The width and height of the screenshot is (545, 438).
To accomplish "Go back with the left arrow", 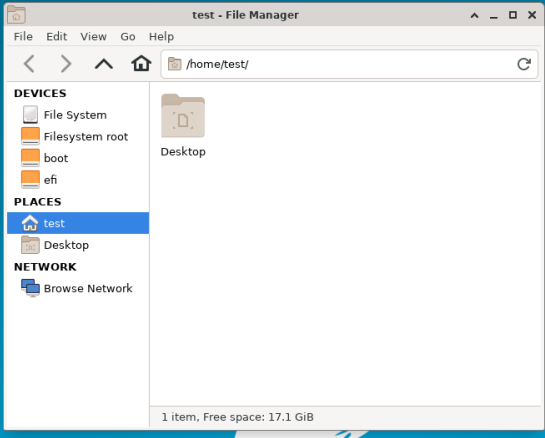I will point(29,64).
